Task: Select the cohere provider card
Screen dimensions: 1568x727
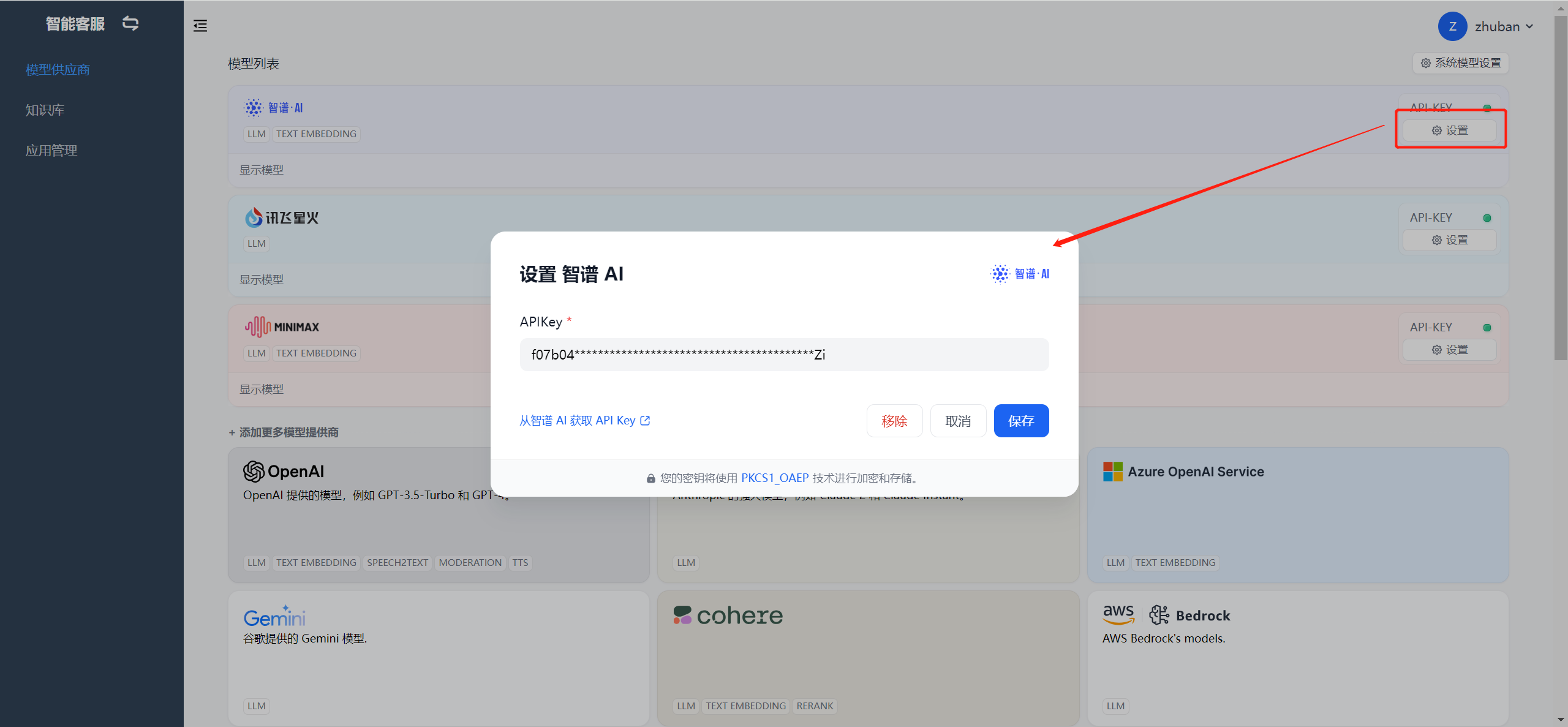Action: click(x=868, y=658)
